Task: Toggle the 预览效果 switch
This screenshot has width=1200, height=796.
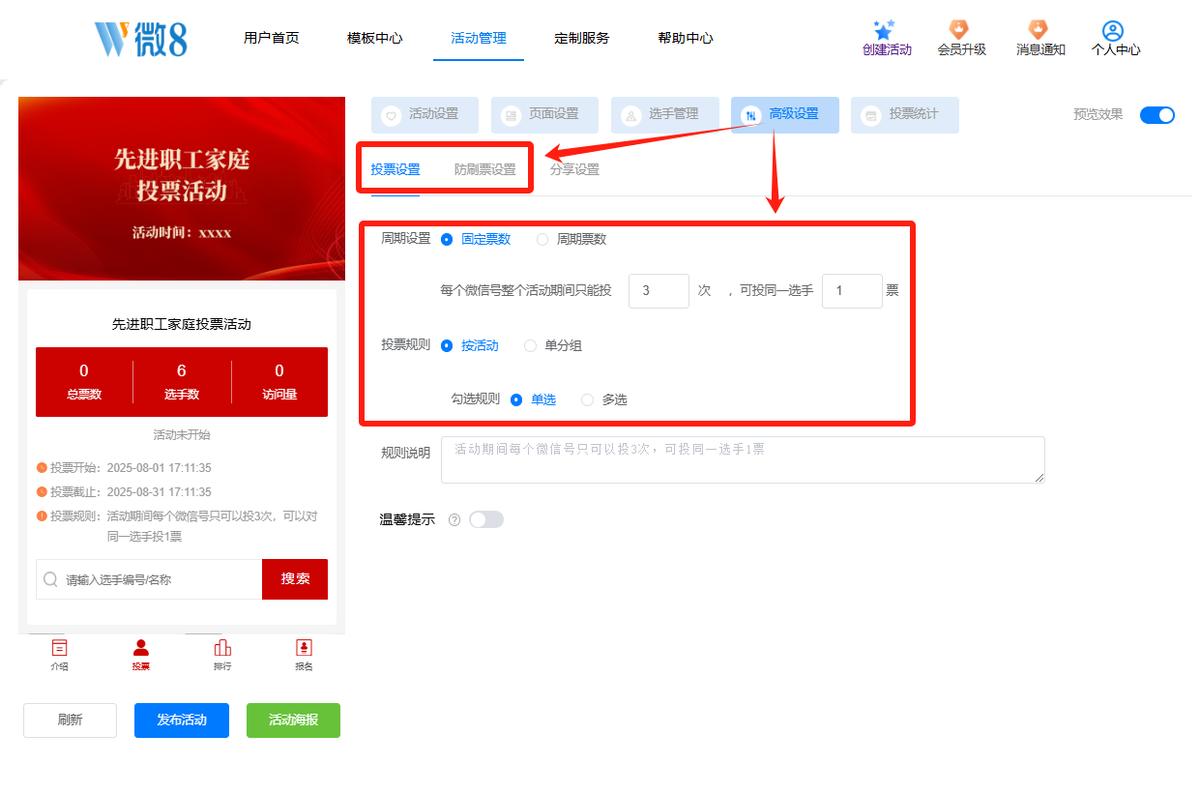Action: 1157,114
